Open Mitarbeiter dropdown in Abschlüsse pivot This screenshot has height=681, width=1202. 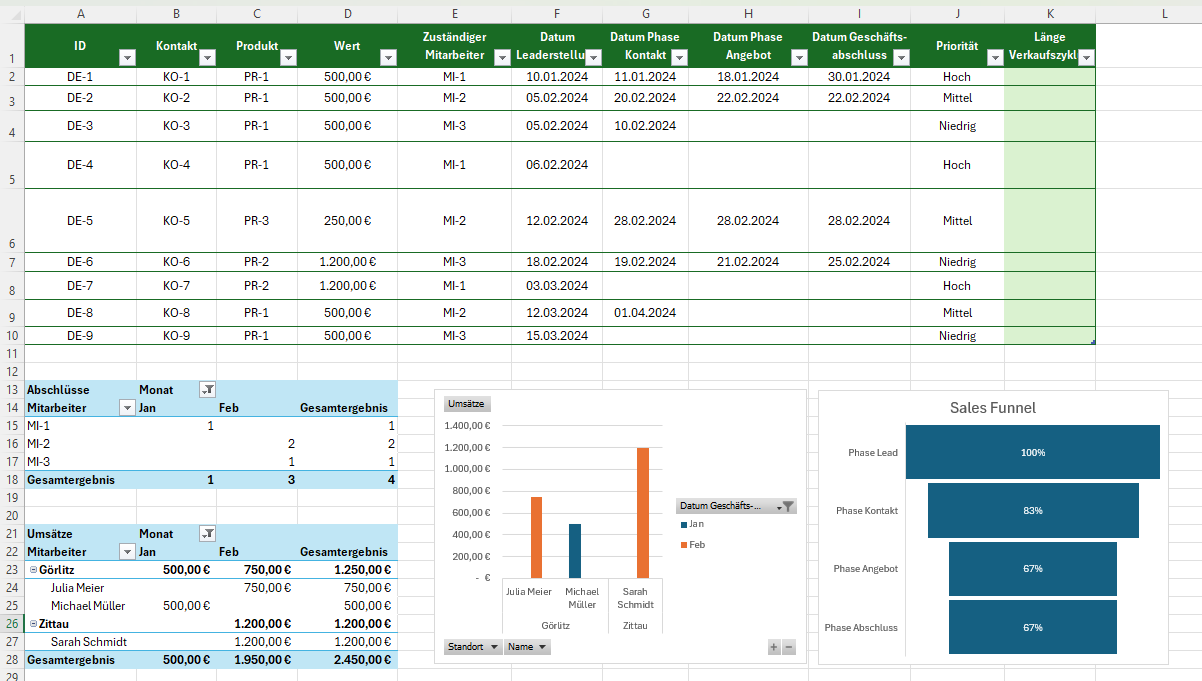pos(127,408)
